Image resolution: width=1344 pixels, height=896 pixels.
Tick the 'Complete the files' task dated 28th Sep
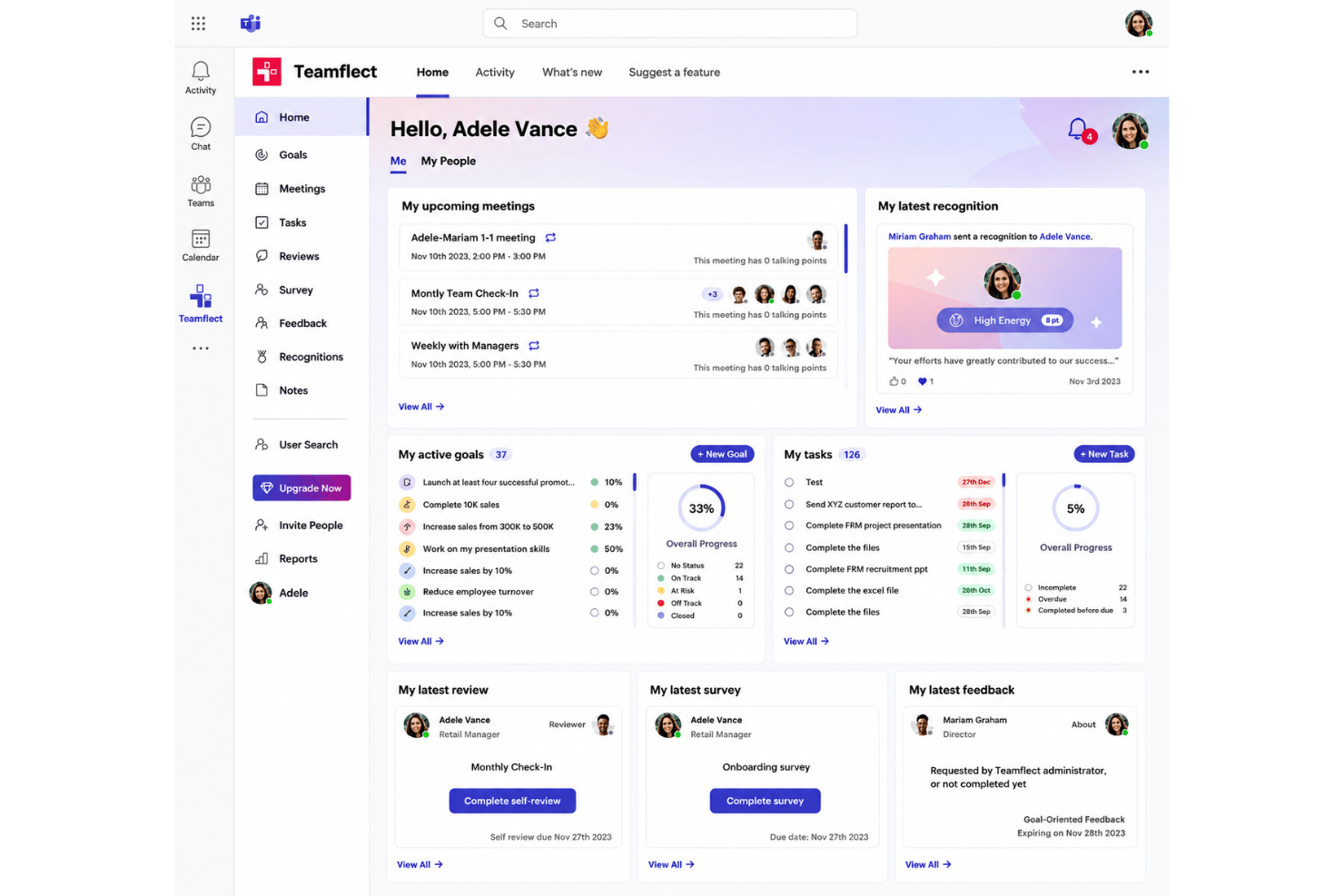pyautogui.click(x=789, y=612)
